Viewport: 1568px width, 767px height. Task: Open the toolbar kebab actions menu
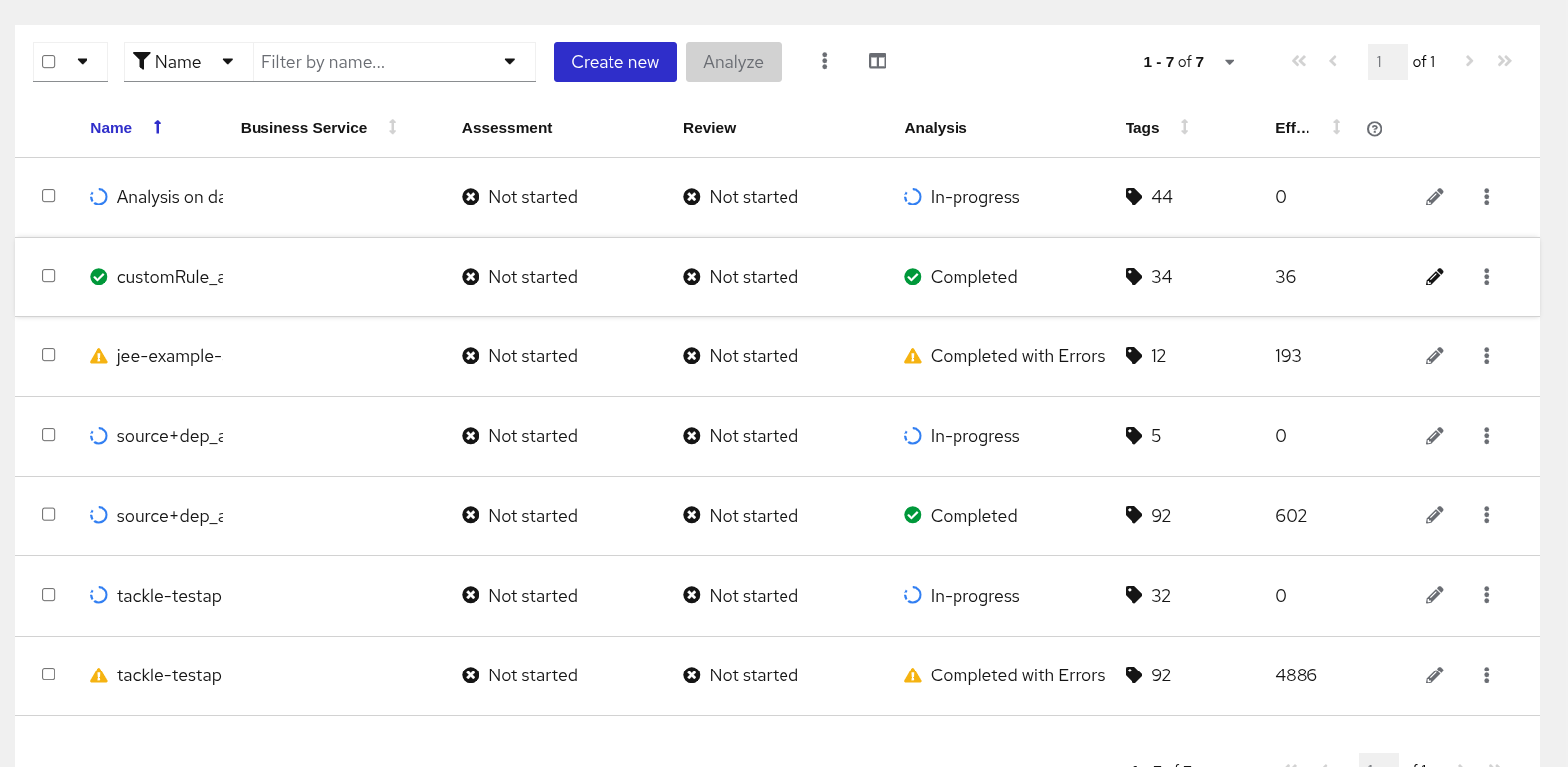click(x=824, y=61)
